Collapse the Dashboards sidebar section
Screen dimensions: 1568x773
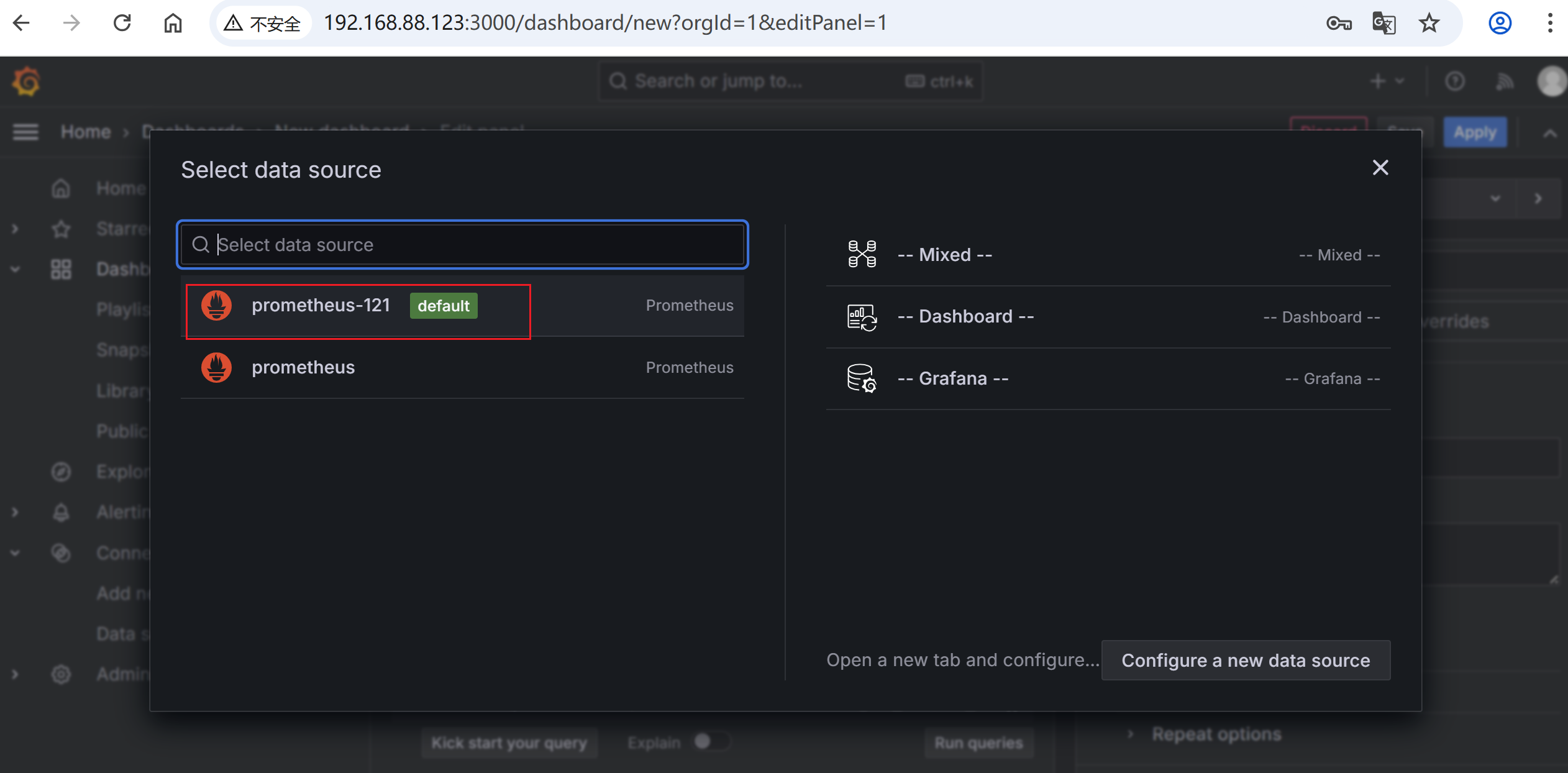click(15, 269)
